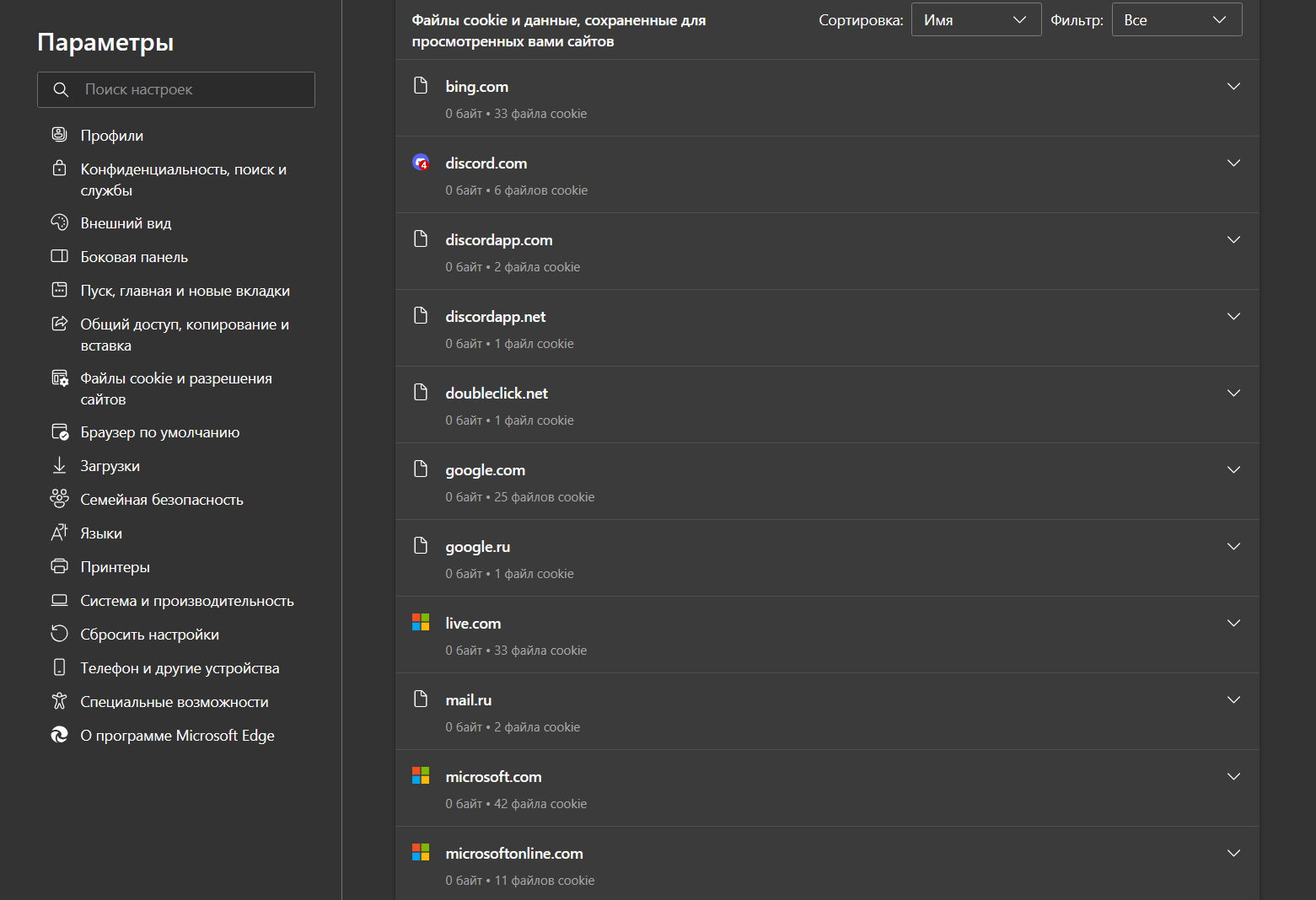Click the Microsoft Edge logo icon
The image size is (1316, 900).
point(59,735)
